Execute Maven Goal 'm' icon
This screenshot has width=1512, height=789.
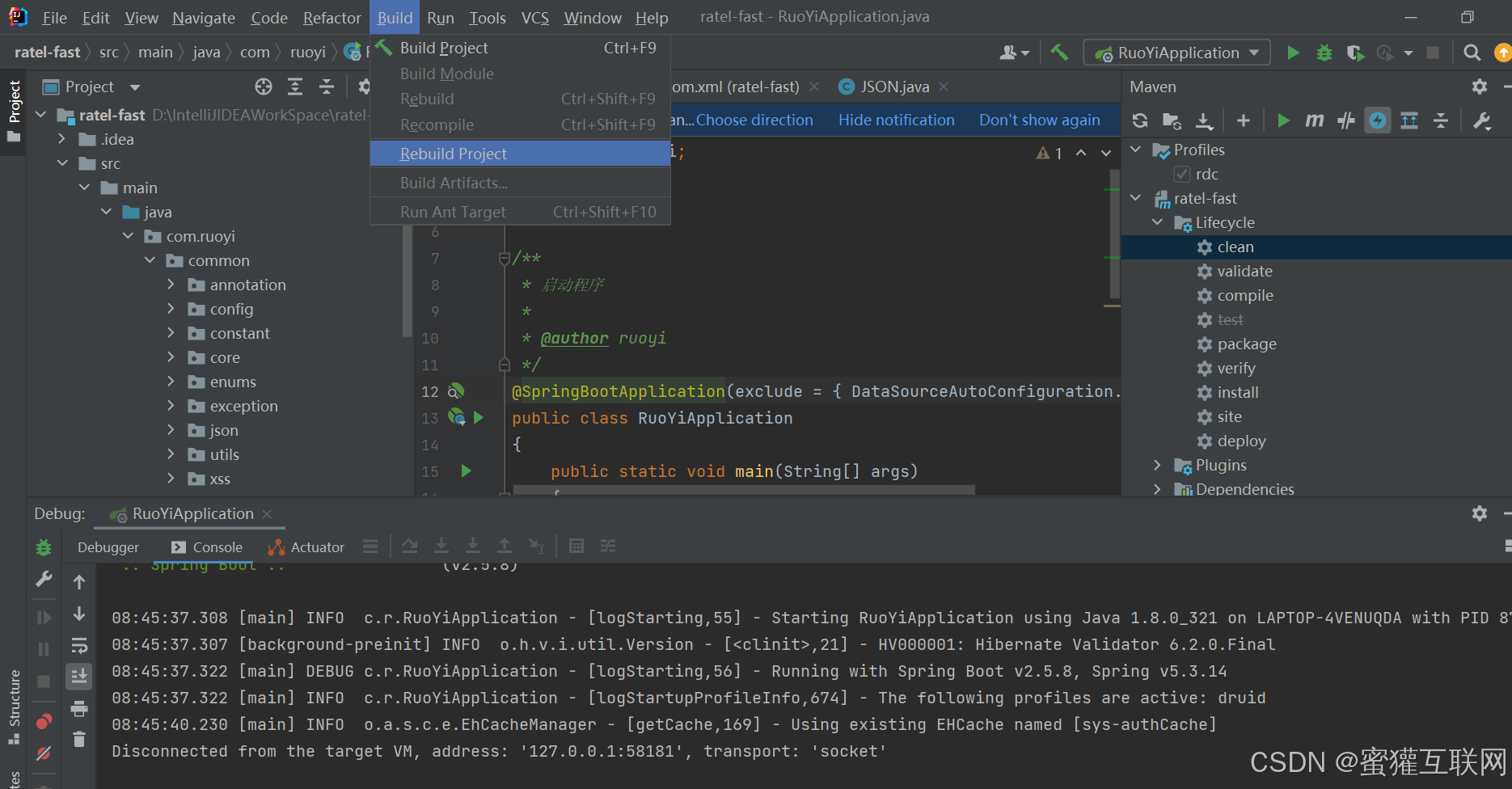1315,120
